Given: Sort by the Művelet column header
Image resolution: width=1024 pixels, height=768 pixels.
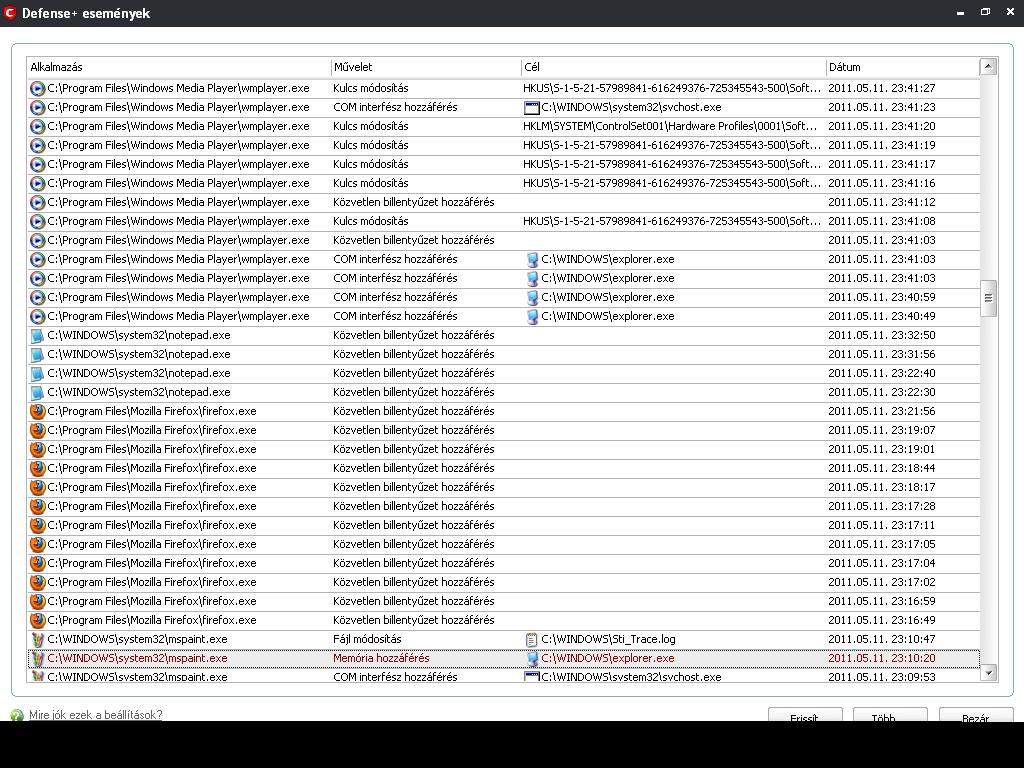Looking at the screenshot, I should [x=426, y=67].
